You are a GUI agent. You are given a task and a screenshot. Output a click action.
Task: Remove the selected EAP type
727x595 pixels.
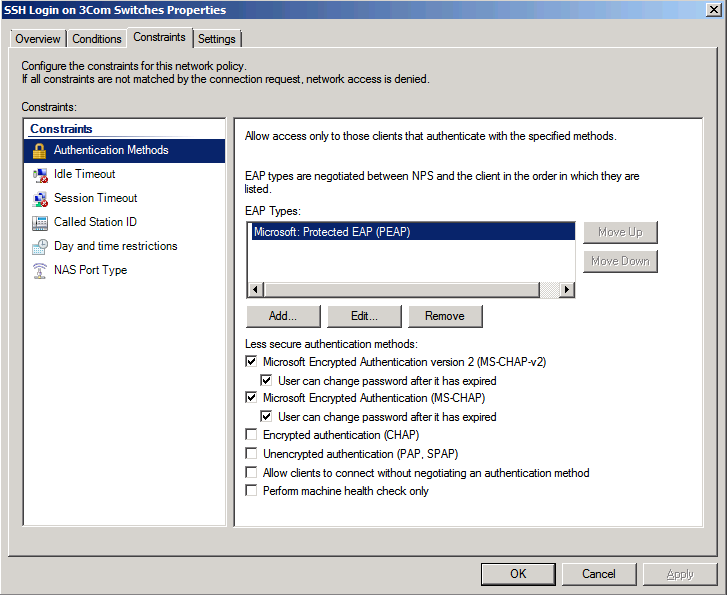[445, 316]
